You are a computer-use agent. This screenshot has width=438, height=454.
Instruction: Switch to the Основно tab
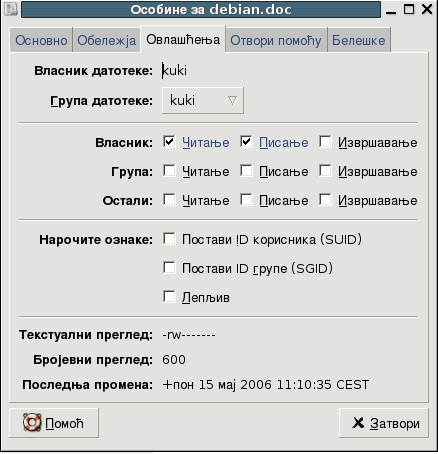41,40
